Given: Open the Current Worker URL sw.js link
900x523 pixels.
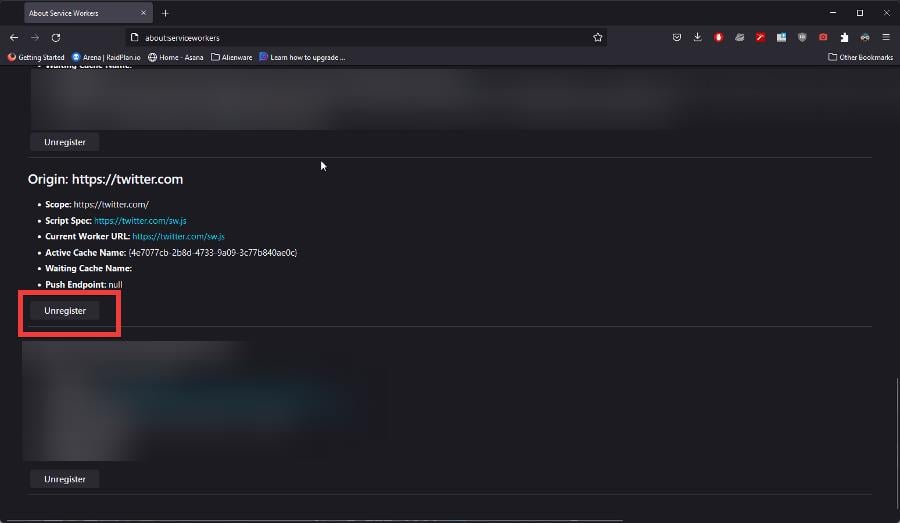Looking at the screenshot, I should (x=179, y=237).
